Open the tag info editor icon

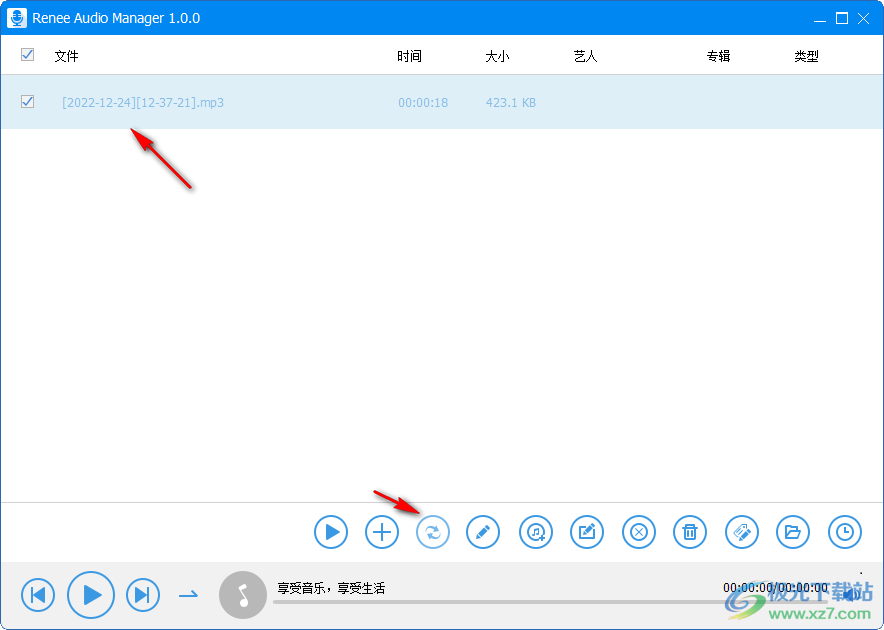tap(587, 532)
